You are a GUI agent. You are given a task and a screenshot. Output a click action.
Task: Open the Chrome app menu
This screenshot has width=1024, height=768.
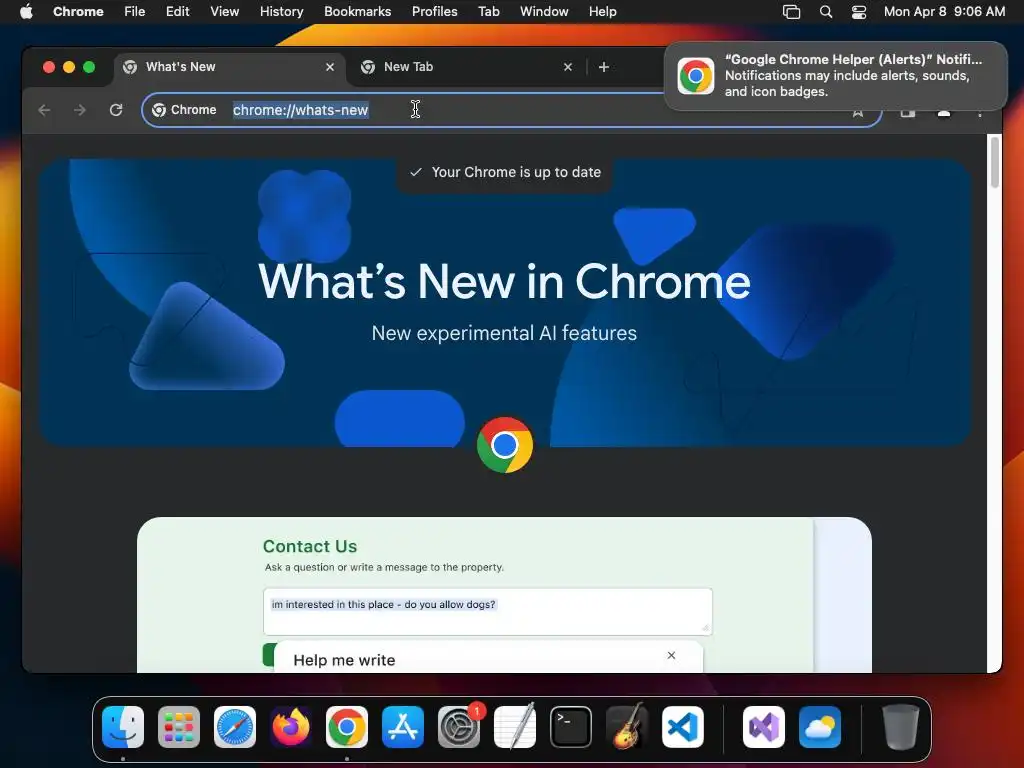(78, 11)
